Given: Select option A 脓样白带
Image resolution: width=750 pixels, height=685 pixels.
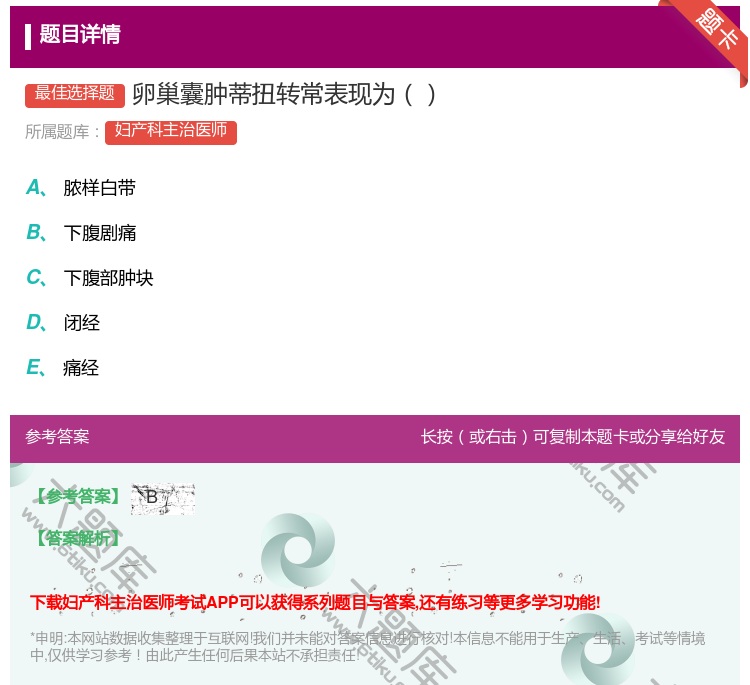Looking at the screenshot, I should pos(81,188).
